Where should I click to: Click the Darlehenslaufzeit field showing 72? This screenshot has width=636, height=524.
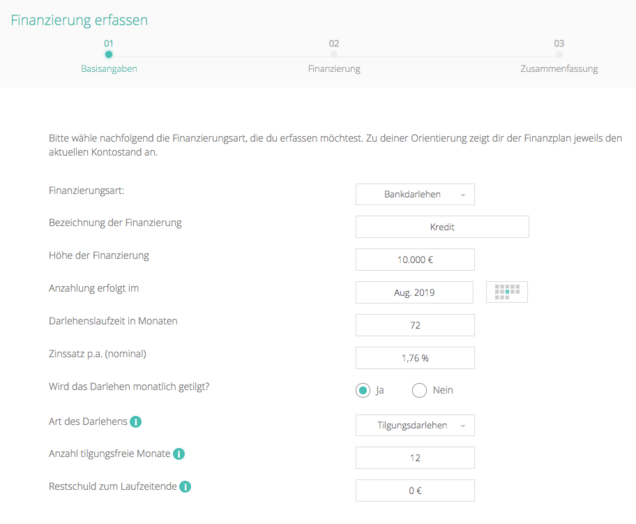click(415, 325)
